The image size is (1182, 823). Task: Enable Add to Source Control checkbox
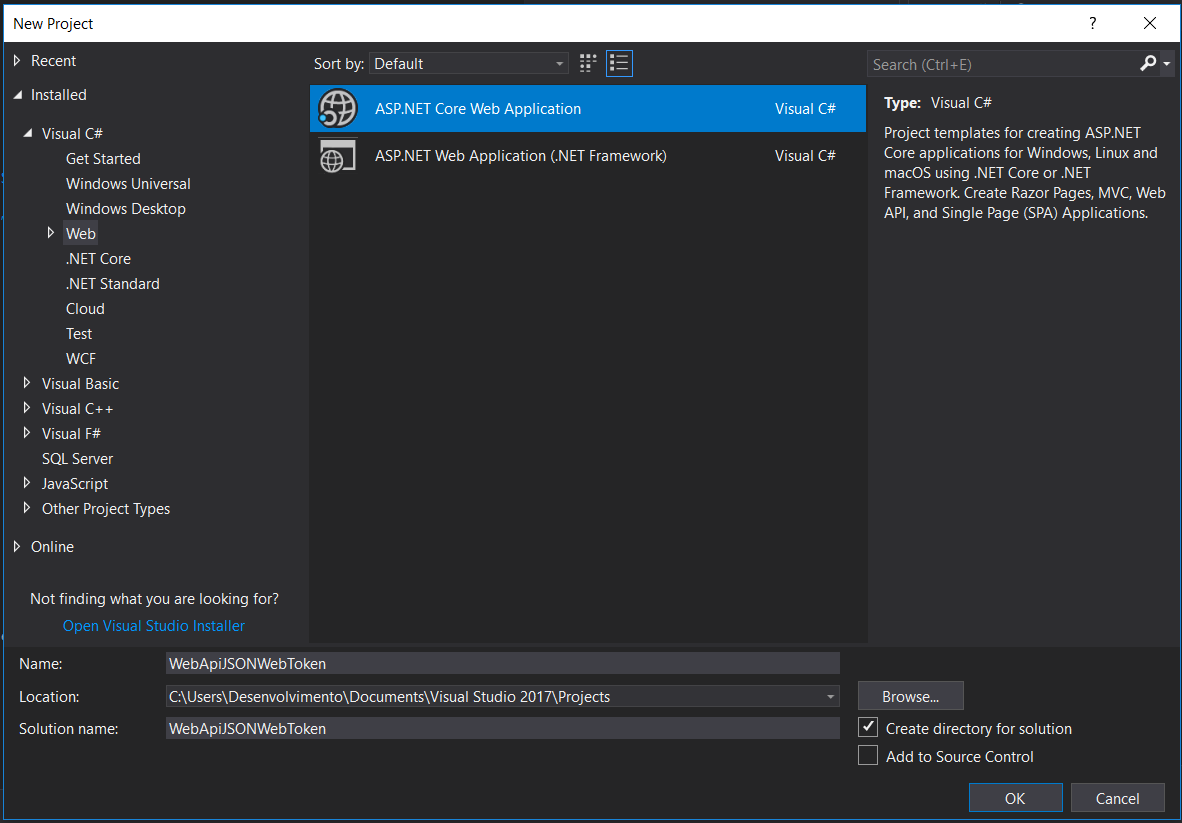[868, 756]
